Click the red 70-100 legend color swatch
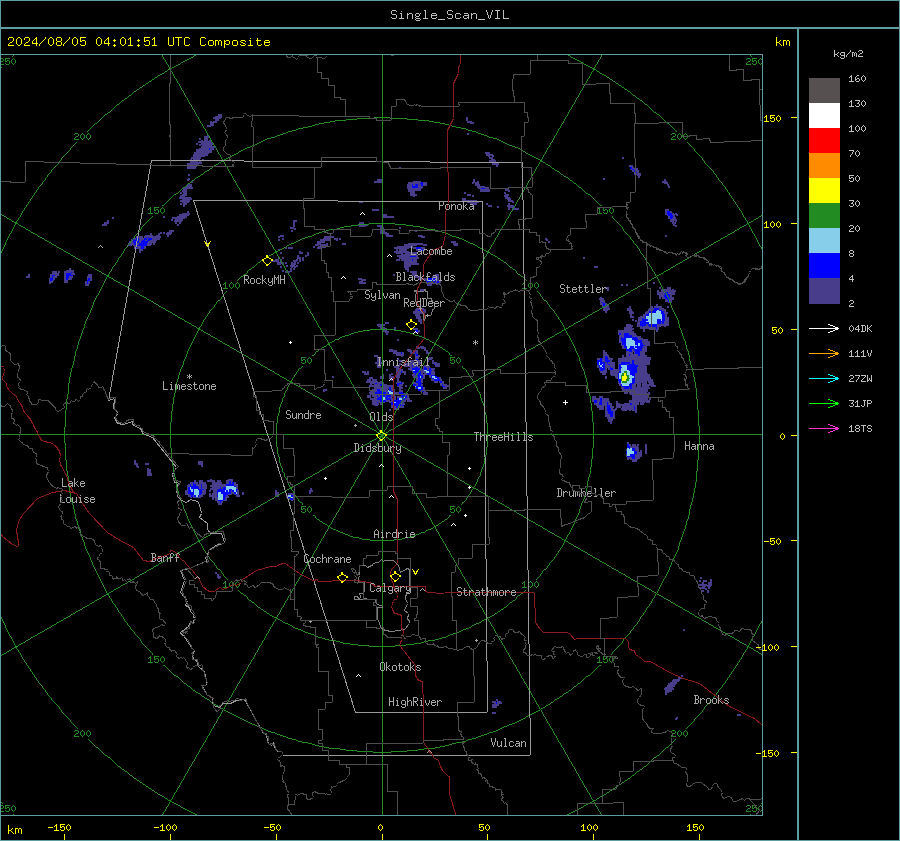Image resolution: width=900 pixels, height=841 pixels. [824, 141]
